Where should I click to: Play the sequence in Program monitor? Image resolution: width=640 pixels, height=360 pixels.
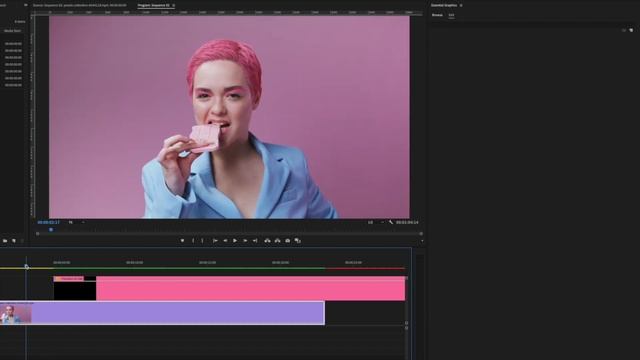tap(235, 241)
